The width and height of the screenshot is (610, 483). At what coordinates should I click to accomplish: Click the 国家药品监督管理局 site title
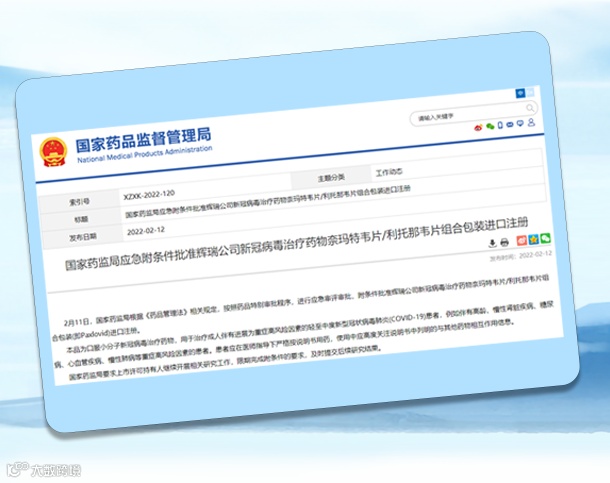143,140
